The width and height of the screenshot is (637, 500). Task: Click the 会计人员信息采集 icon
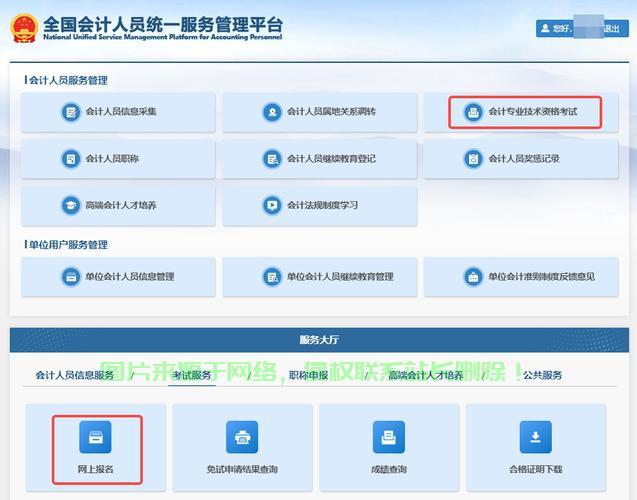click(71, 112)
